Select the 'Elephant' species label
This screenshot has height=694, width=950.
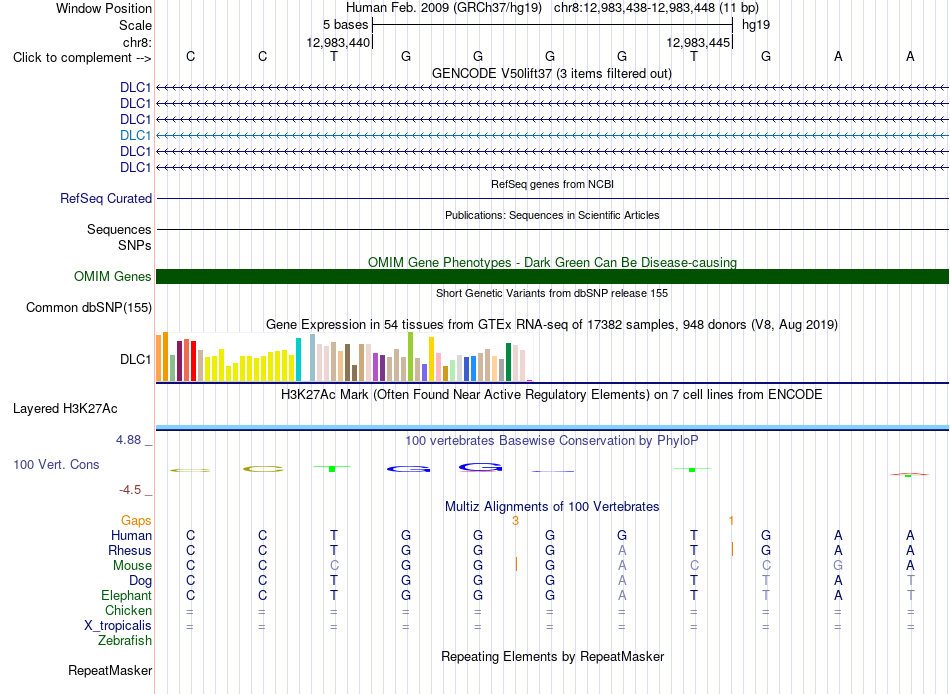click(x=126, y=595)
